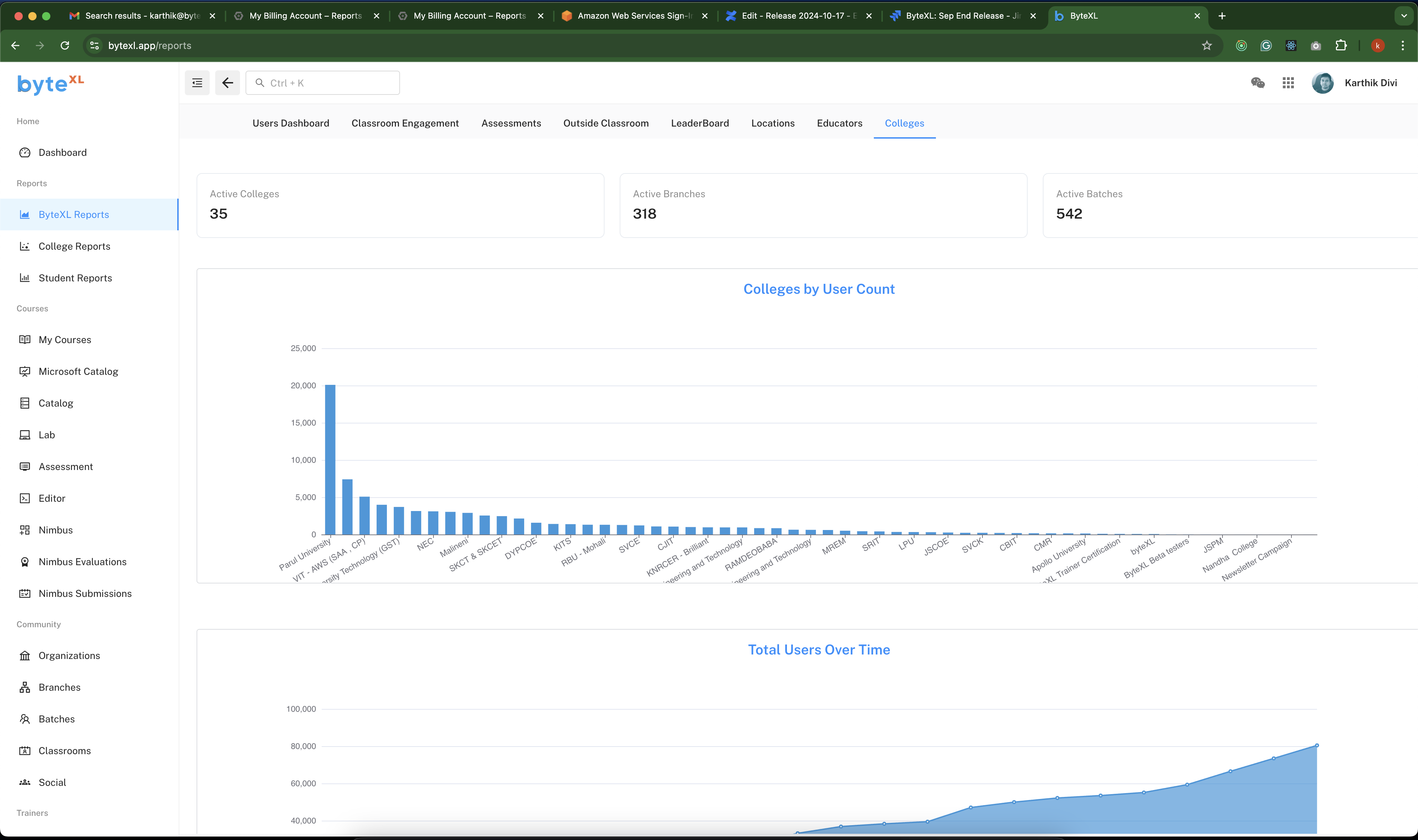
Task: Click the Parul University bar in the chart
Action: pos(330,460)
